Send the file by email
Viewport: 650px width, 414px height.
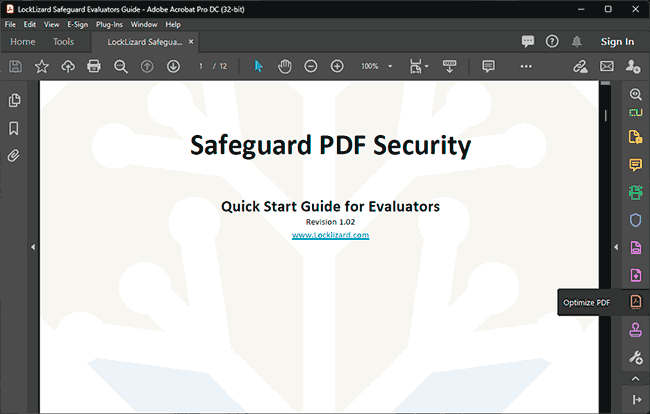(606, 66)
